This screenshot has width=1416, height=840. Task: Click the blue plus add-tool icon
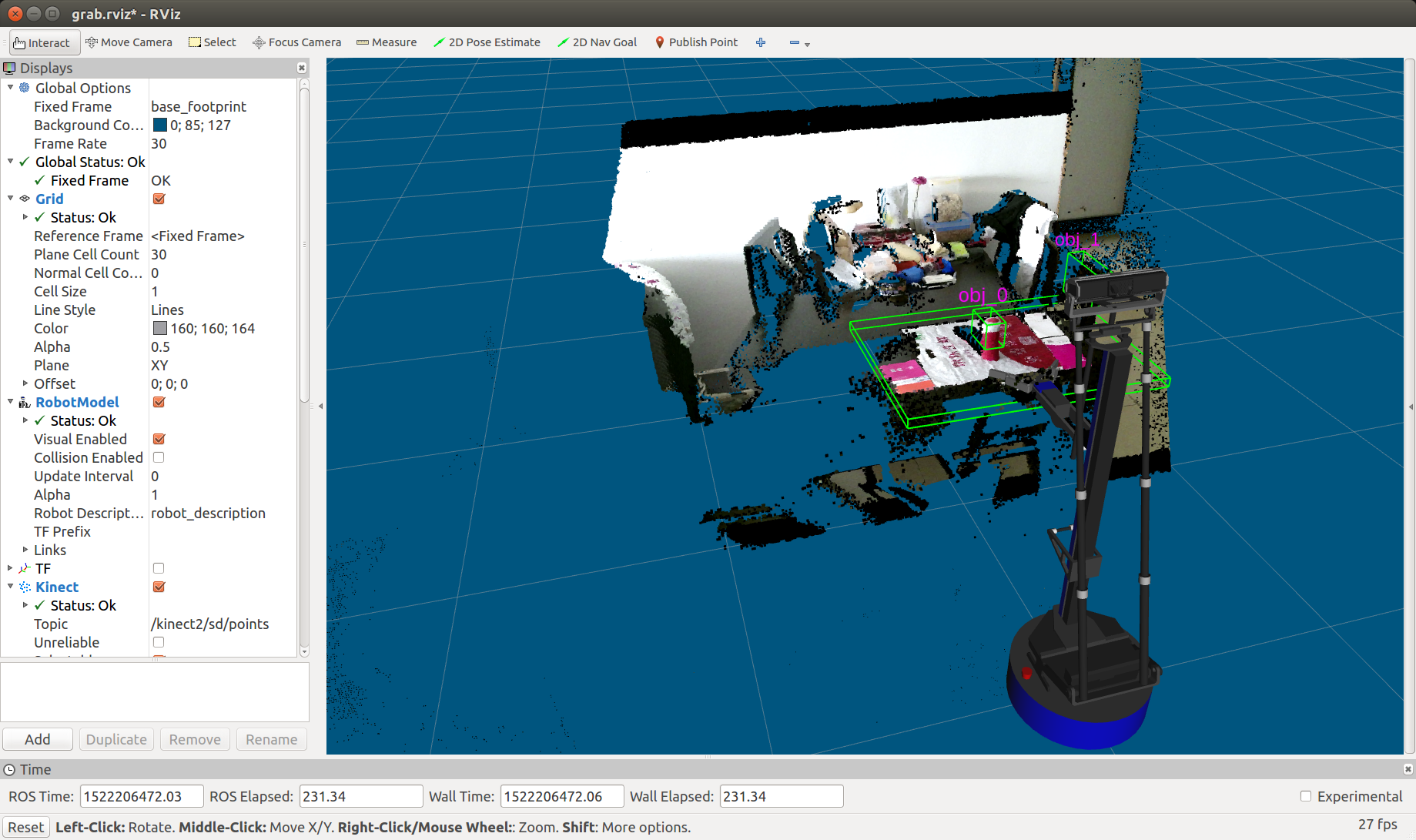[x=761, y=42]
